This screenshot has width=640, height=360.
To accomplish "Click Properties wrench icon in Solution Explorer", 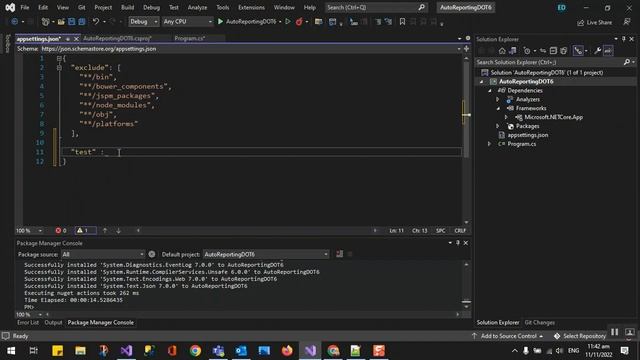I will point(598,51).
